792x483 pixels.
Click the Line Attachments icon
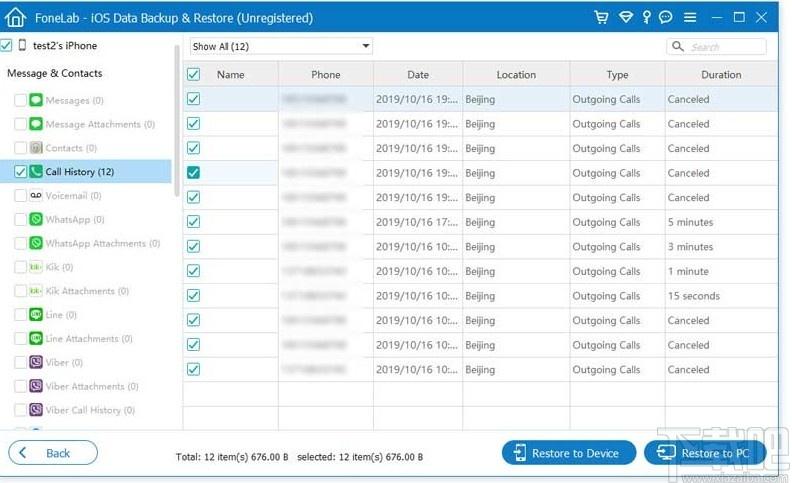(x=36, y=338)
